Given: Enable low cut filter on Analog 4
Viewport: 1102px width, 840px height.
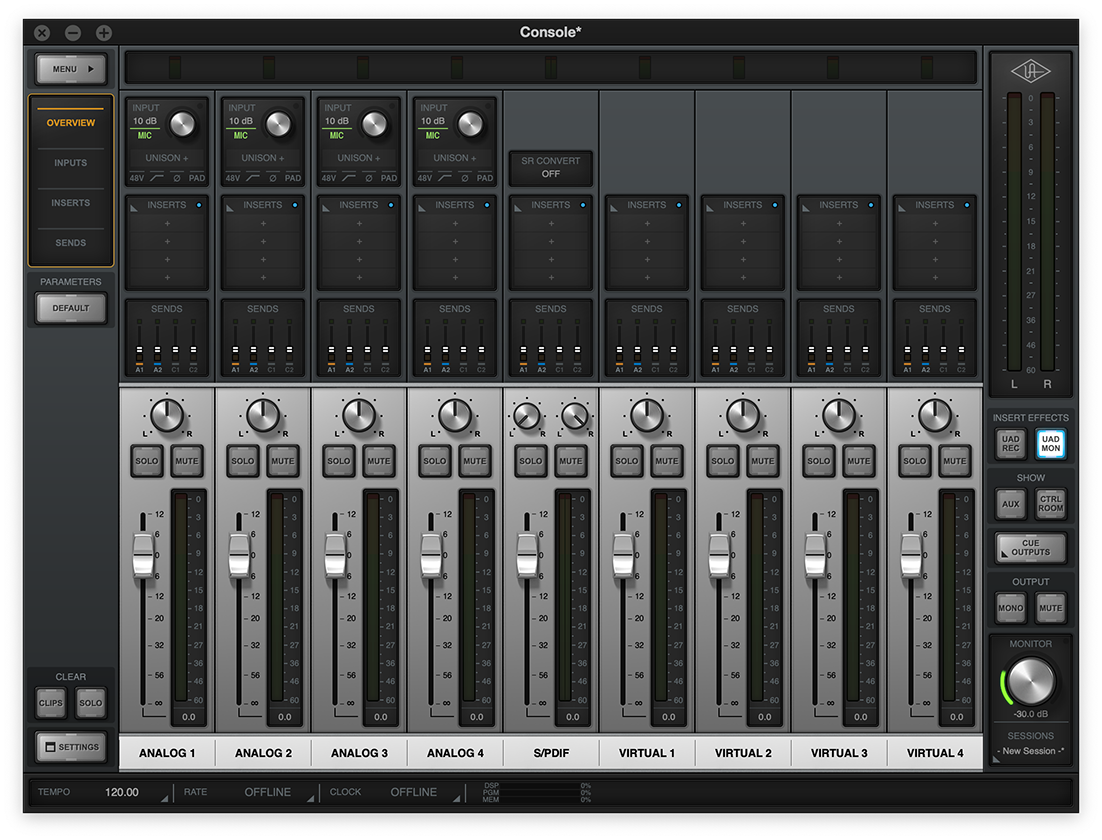Looking at the screenshot, I should (445, 178).
